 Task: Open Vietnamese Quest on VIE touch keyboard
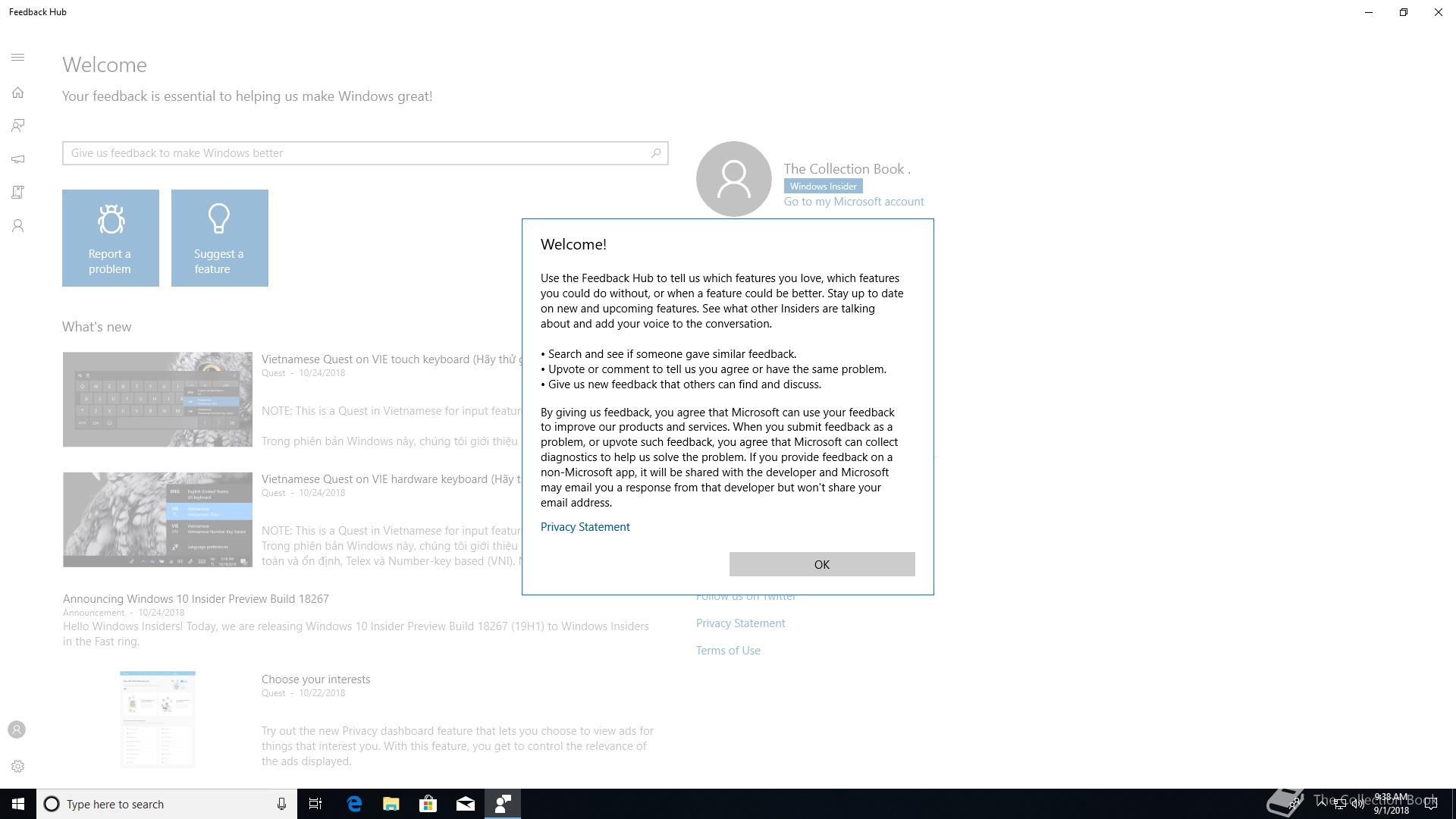coord(392,359)
